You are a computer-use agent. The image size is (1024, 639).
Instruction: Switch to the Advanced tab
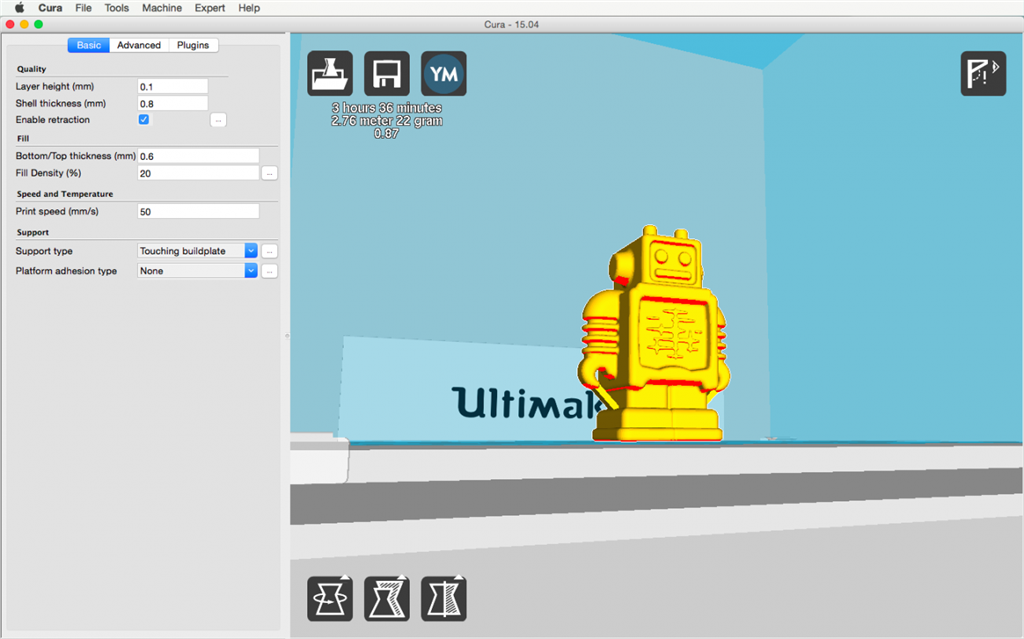139,45
